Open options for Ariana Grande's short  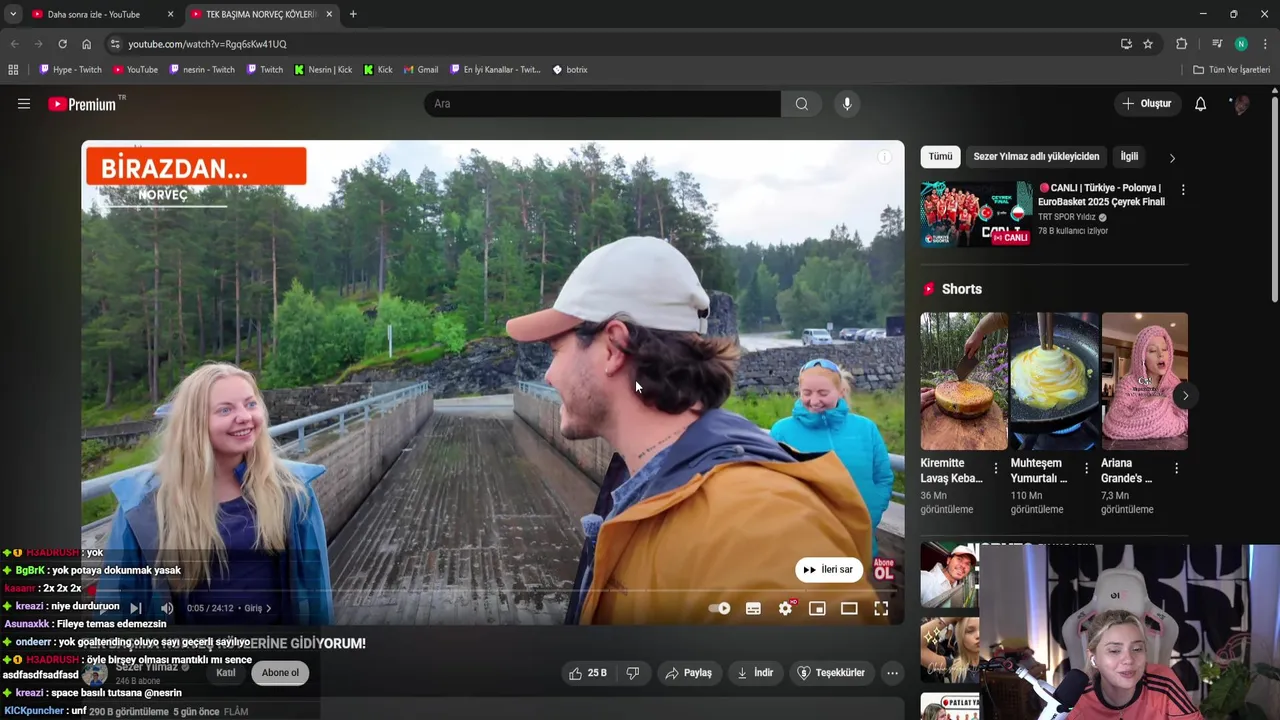tap(1176, 468)
